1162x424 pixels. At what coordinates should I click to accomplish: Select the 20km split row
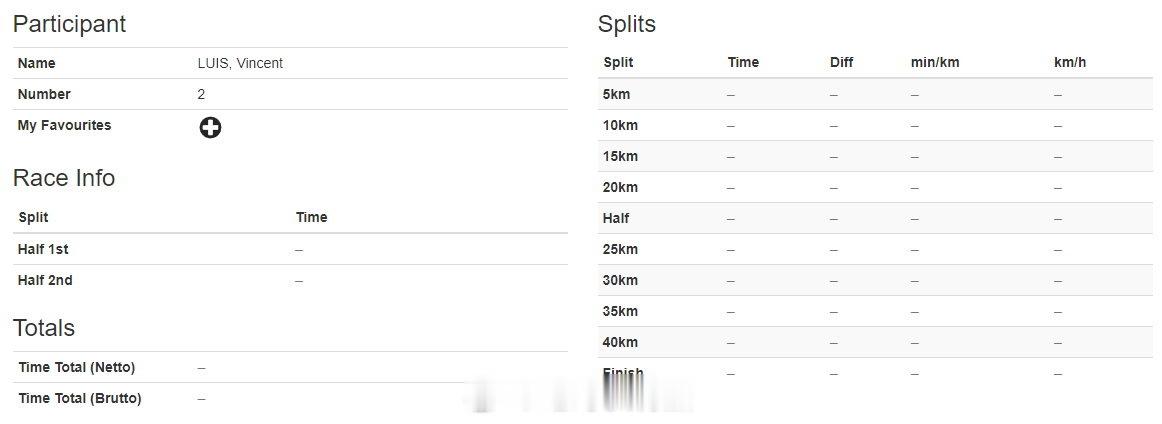pyautogui.click(x=875, y=188)
